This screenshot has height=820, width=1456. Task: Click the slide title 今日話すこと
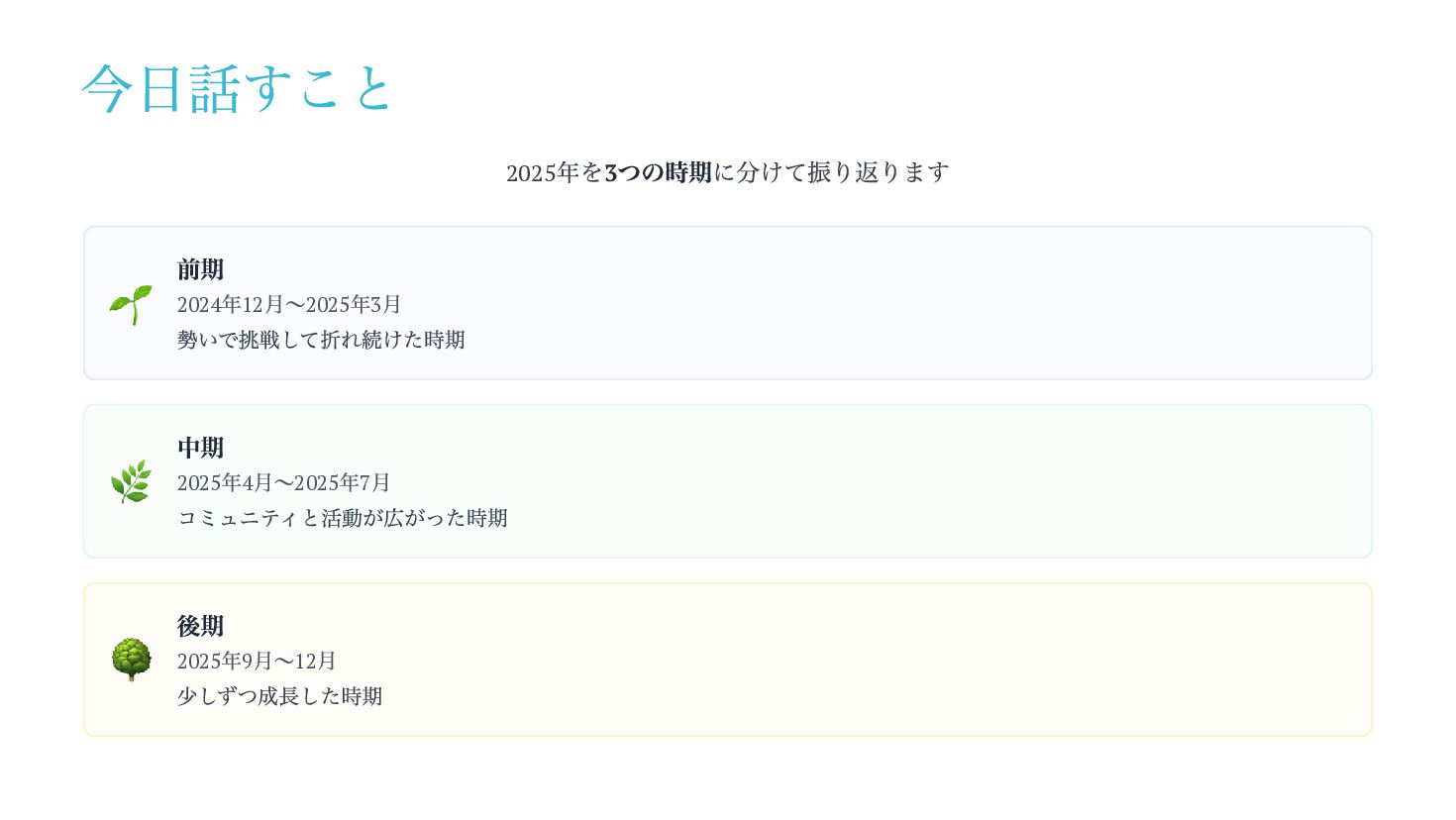[238, 89]
